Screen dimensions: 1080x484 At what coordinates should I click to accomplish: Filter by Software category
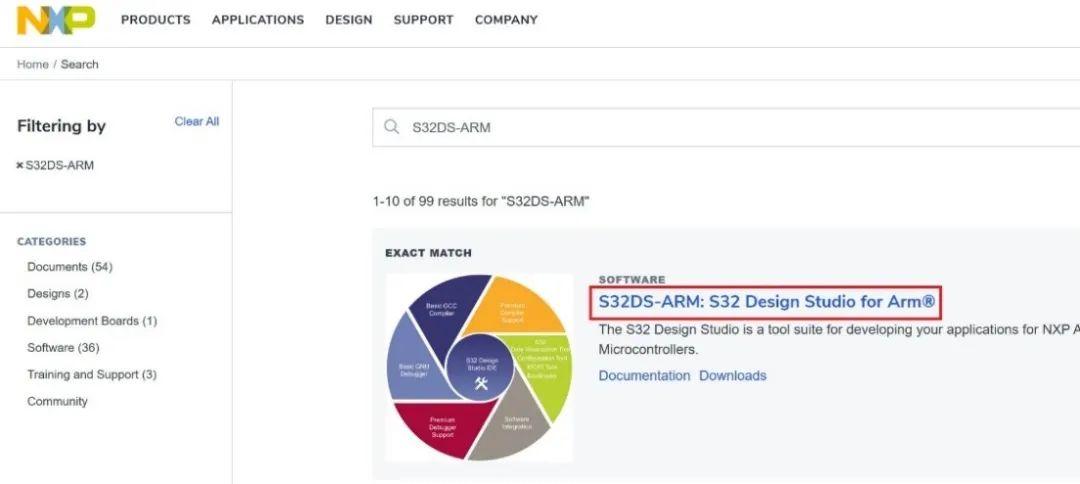[x=63, y=348]
